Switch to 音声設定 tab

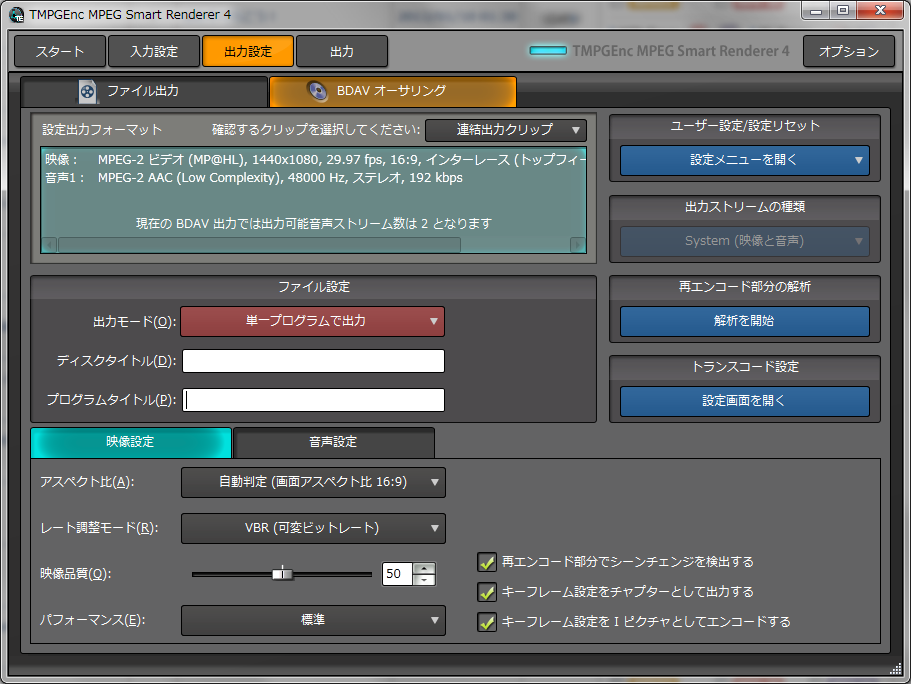333,442
